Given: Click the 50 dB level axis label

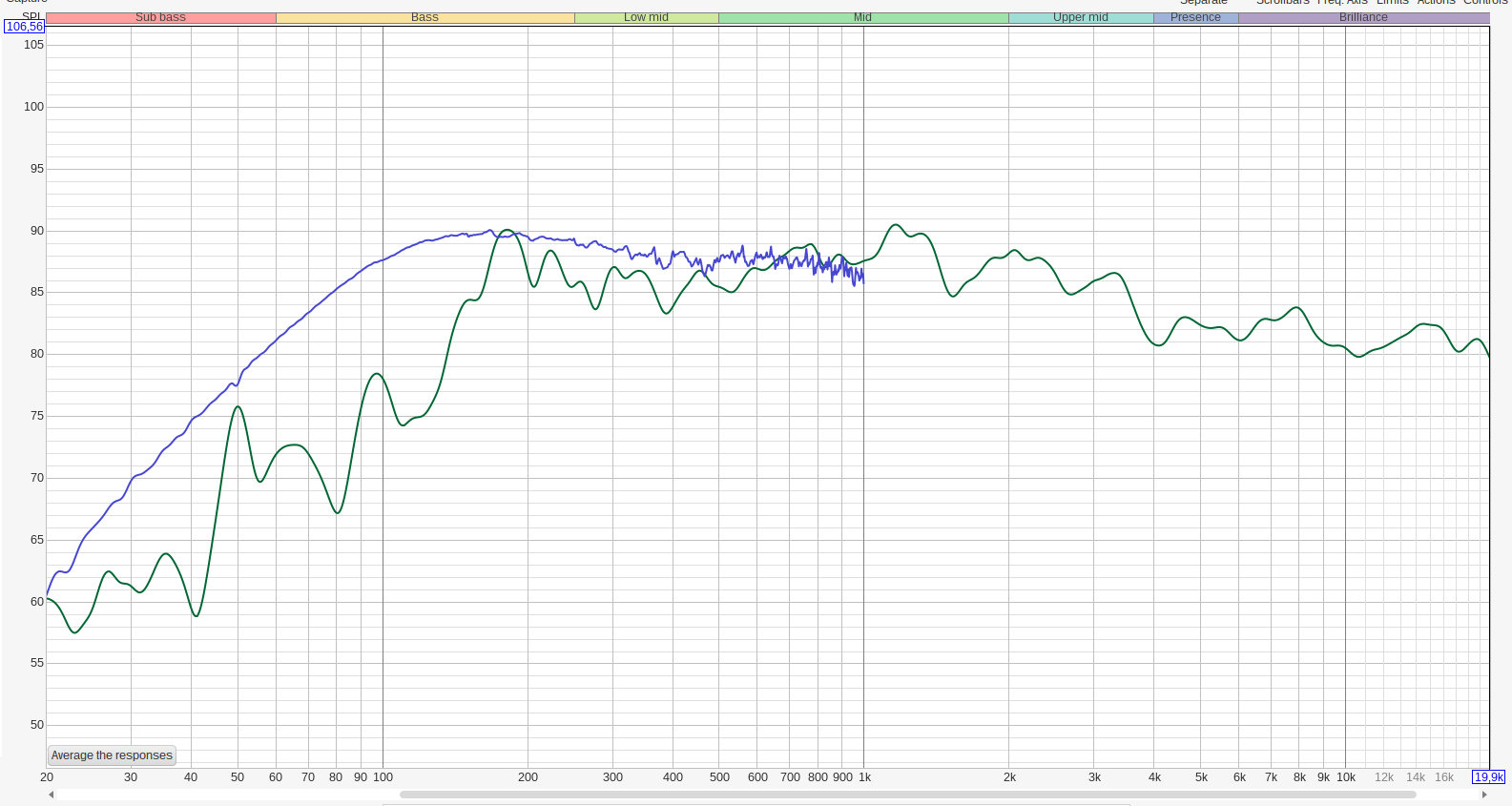Looking at the screenshot, I should coord(37,725).
